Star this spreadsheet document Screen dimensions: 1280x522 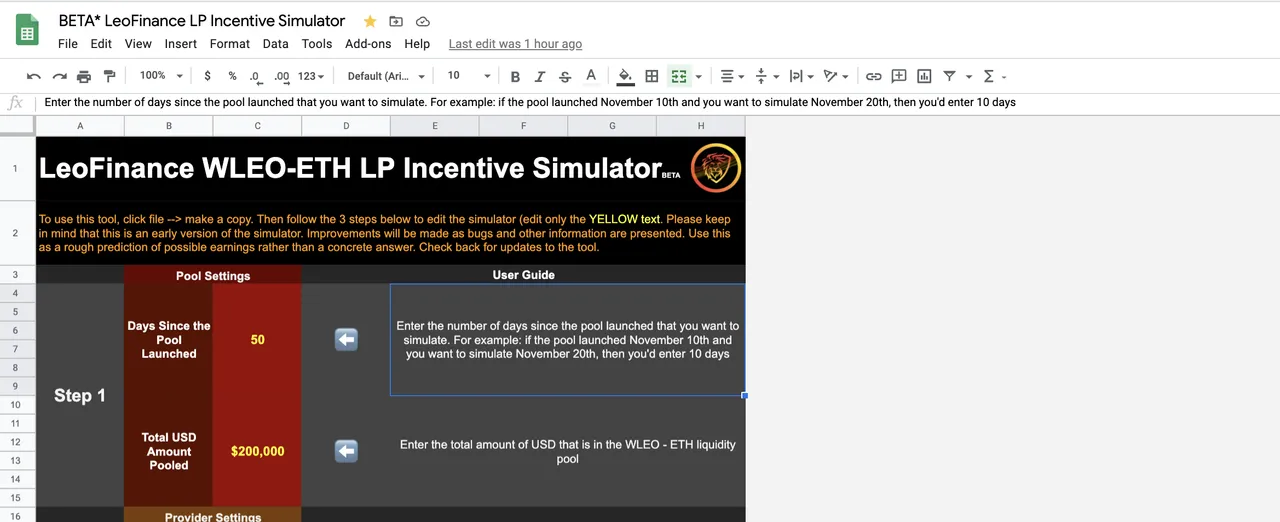tap(370, 21)
